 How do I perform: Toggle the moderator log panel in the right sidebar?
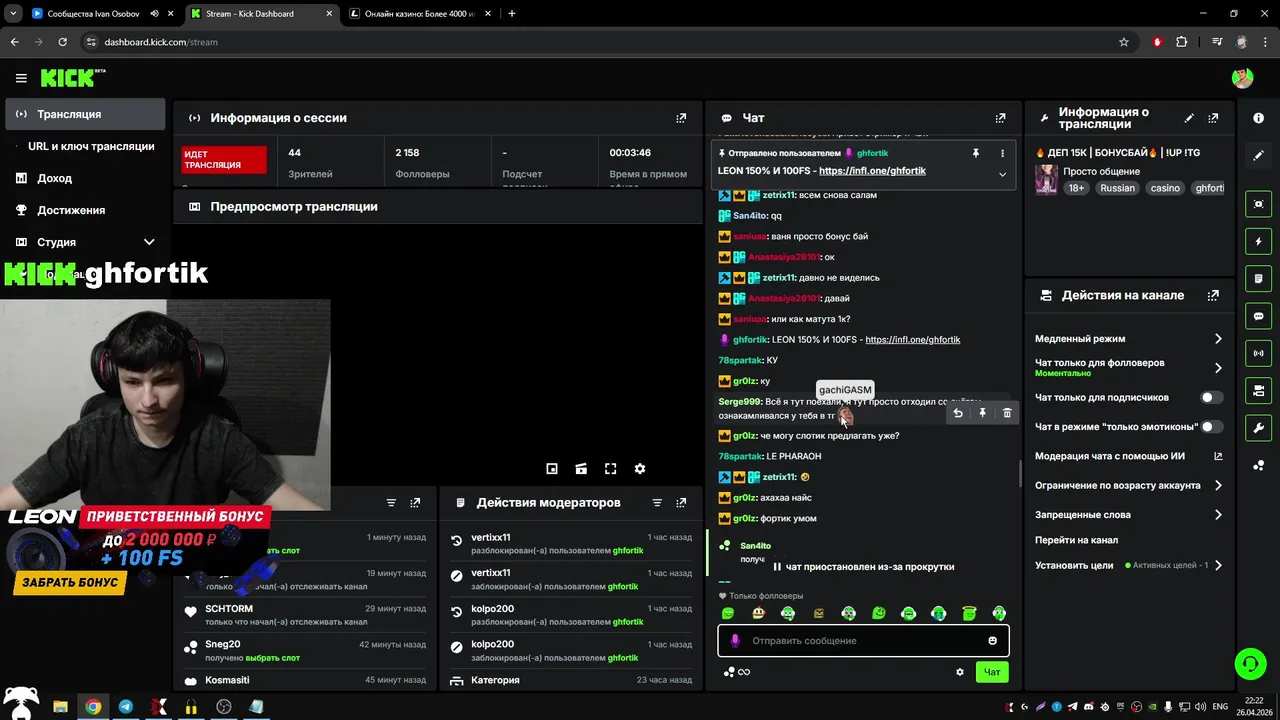click(1258, 278)
